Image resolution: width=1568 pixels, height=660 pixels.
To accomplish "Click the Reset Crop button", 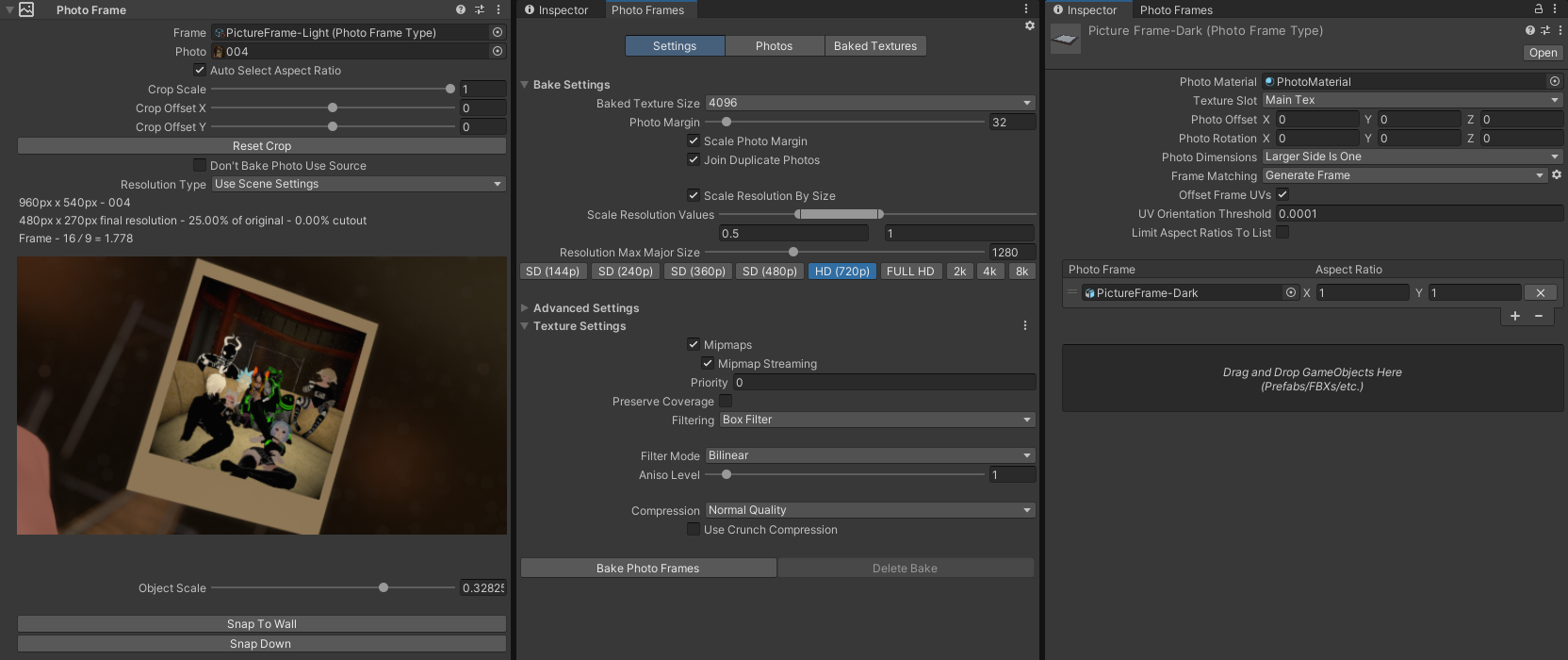I will 262,146.
